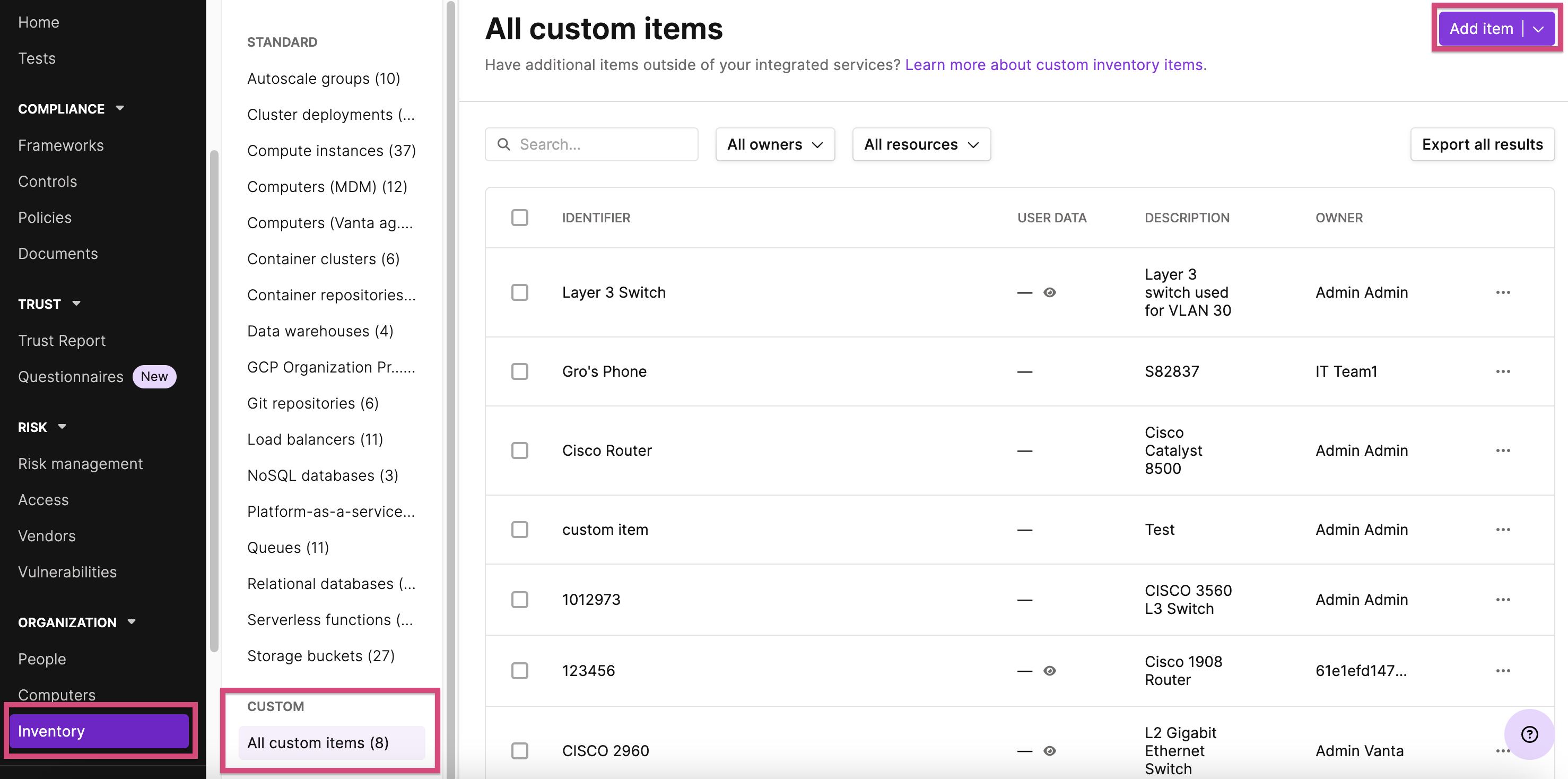Click the IDENTIFIER column header
Image resolution: width=1568 pixels, height=779 pixels.
point(596,218)
